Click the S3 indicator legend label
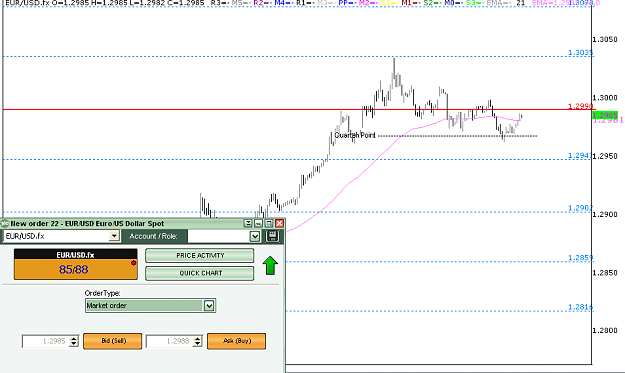The image size is (625, 373). click(x=471, y=3)
